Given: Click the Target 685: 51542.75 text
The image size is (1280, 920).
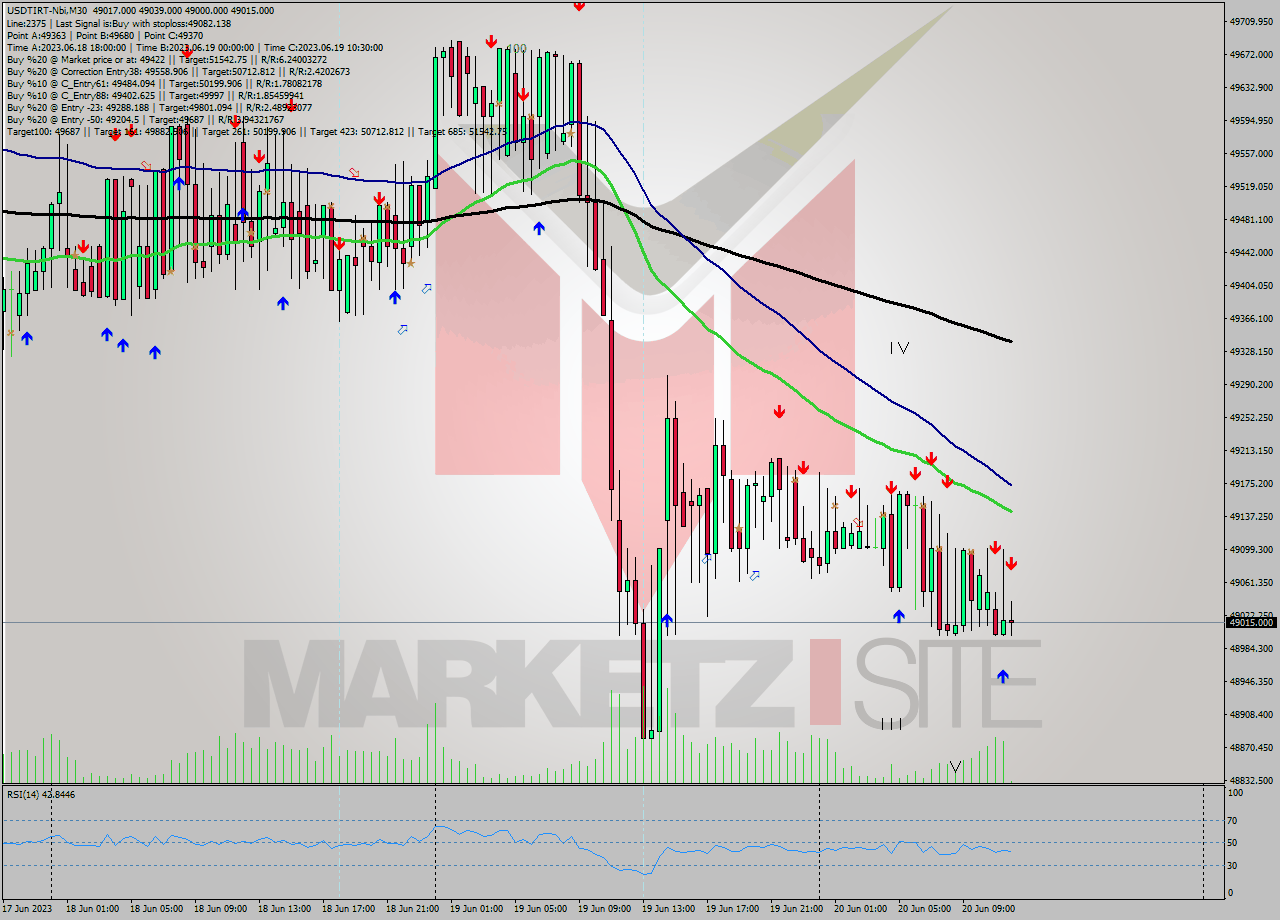Looking at the screenshot, I should (463, 131).
